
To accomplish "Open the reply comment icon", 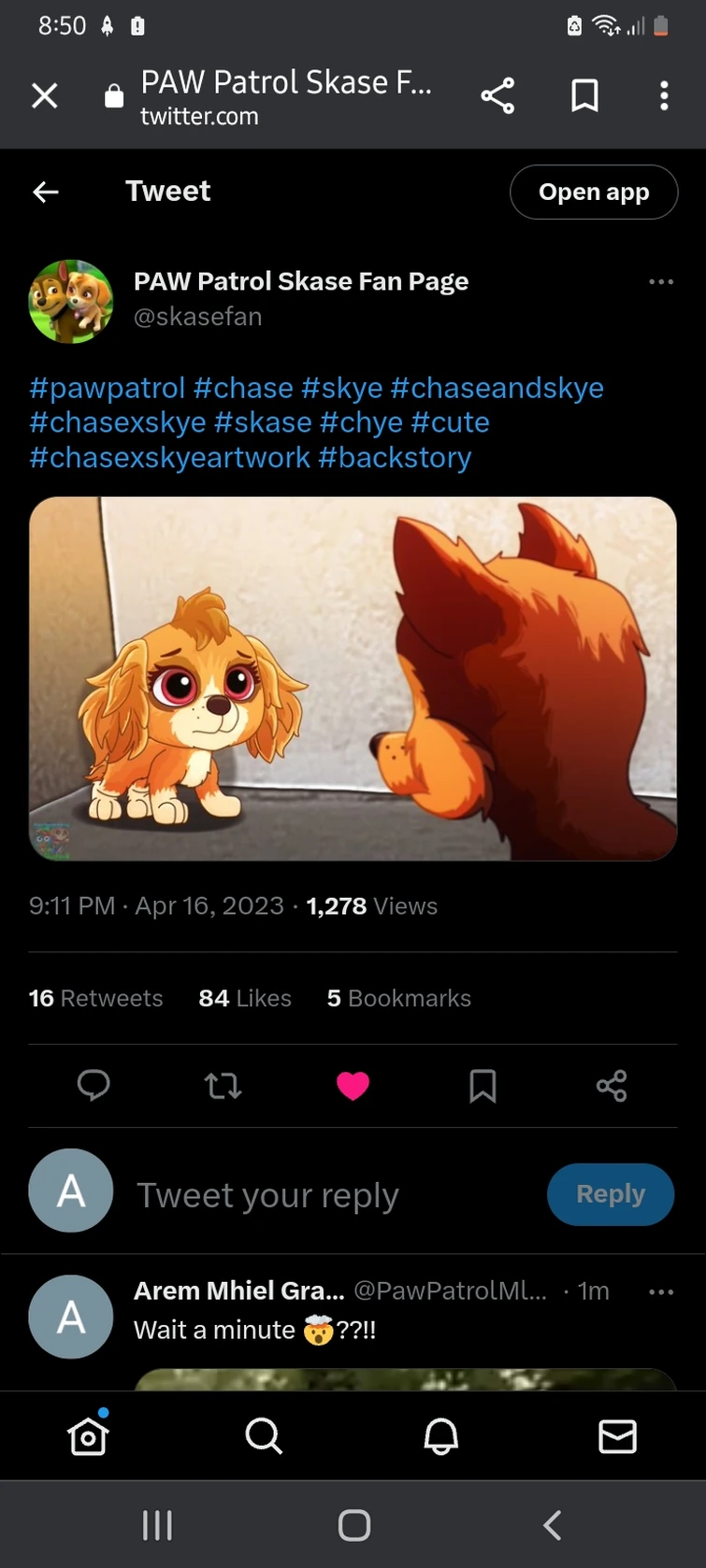I will (x=94, y=1086).
